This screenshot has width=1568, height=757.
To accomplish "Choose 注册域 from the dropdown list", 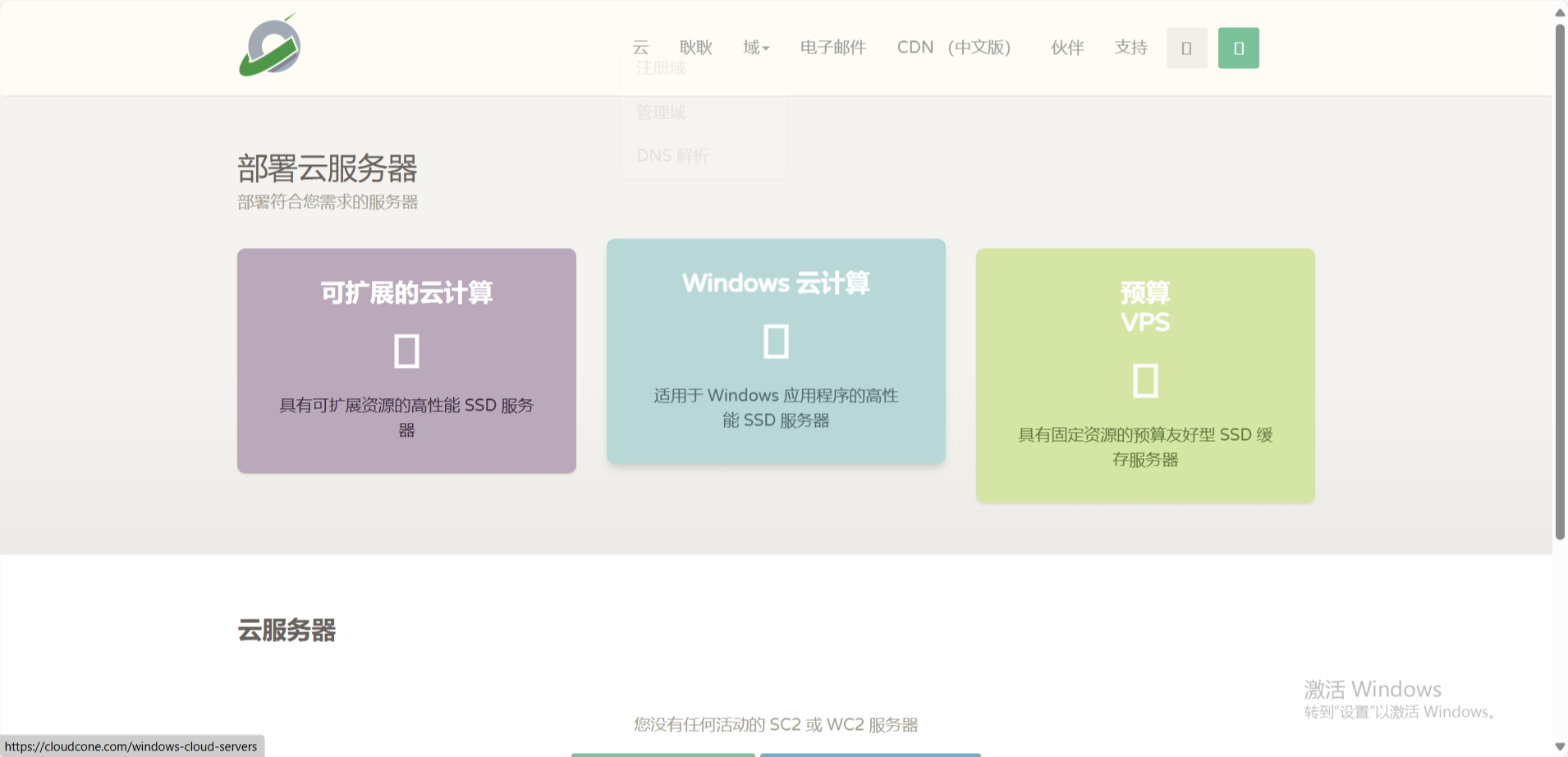I will [x=661, y=68].
